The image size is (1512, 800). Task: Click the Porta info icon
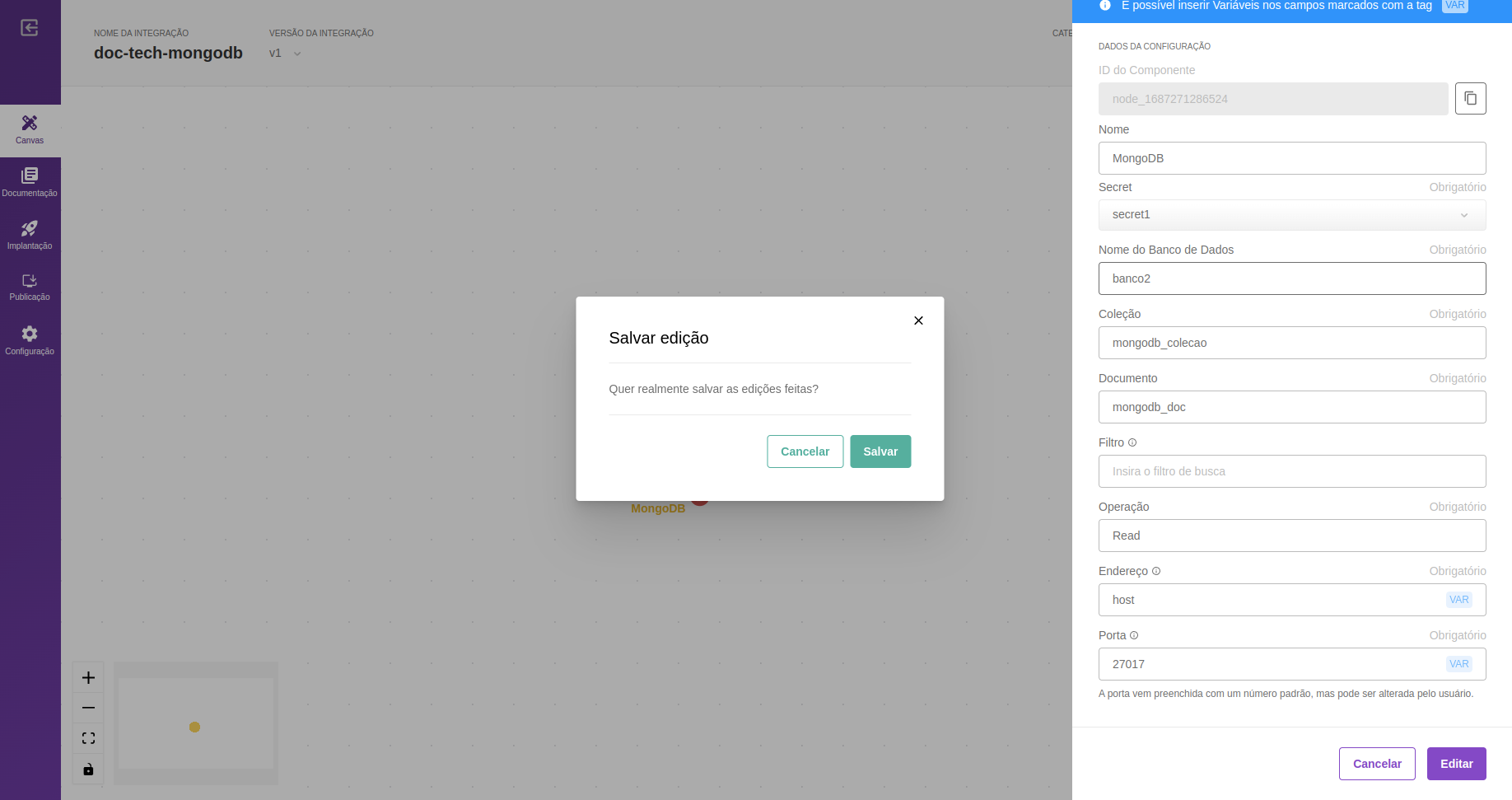click(1134, 635)
